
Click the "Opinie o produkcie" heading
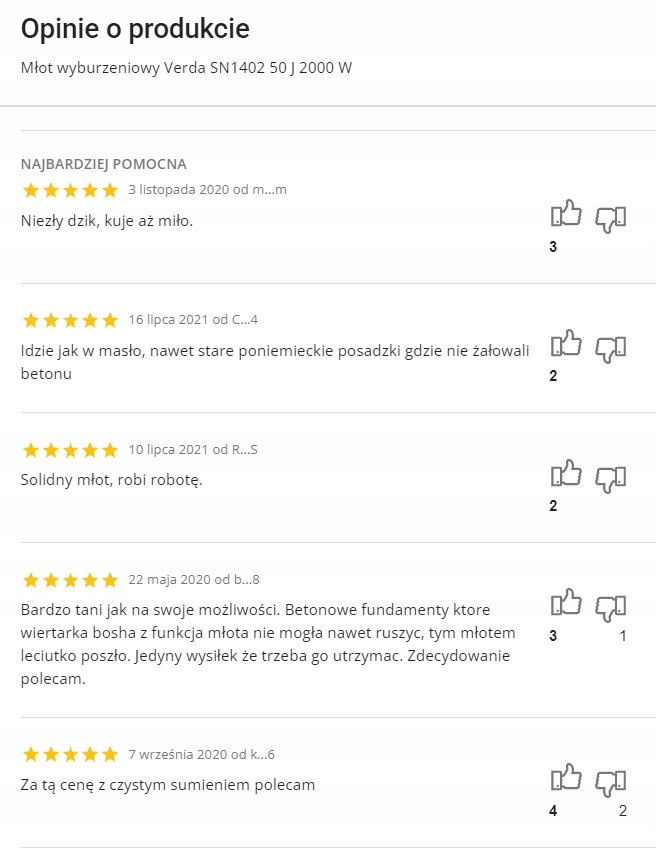coord(135,28)
